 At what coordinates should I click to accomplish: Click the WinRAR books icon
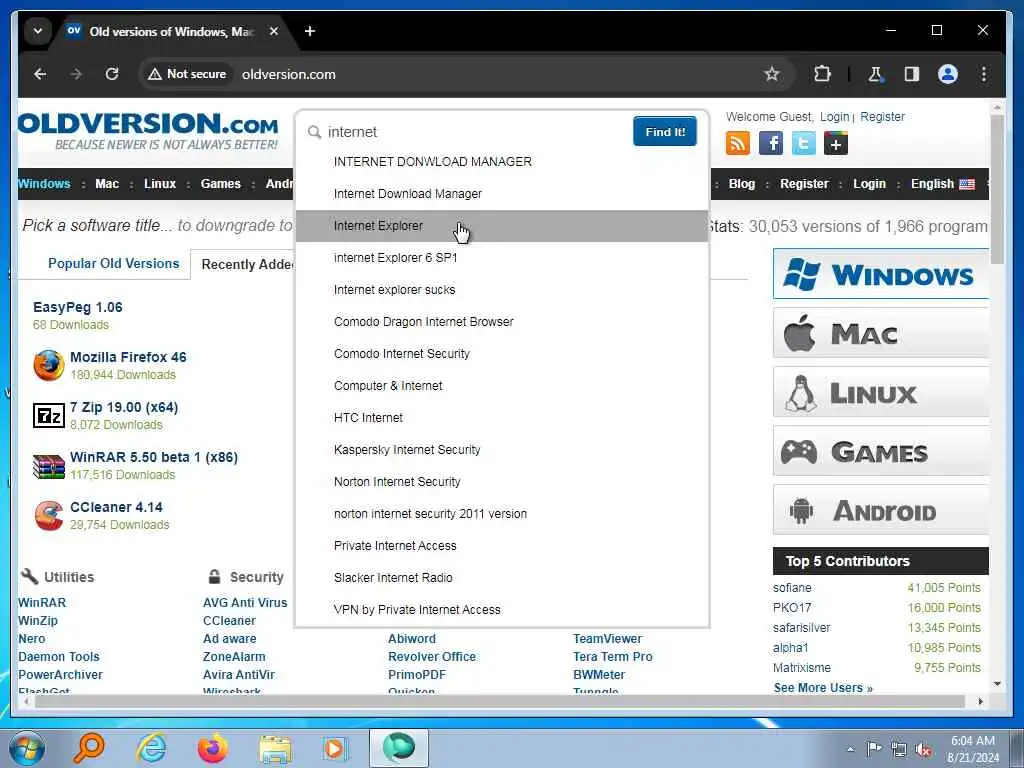49,466
